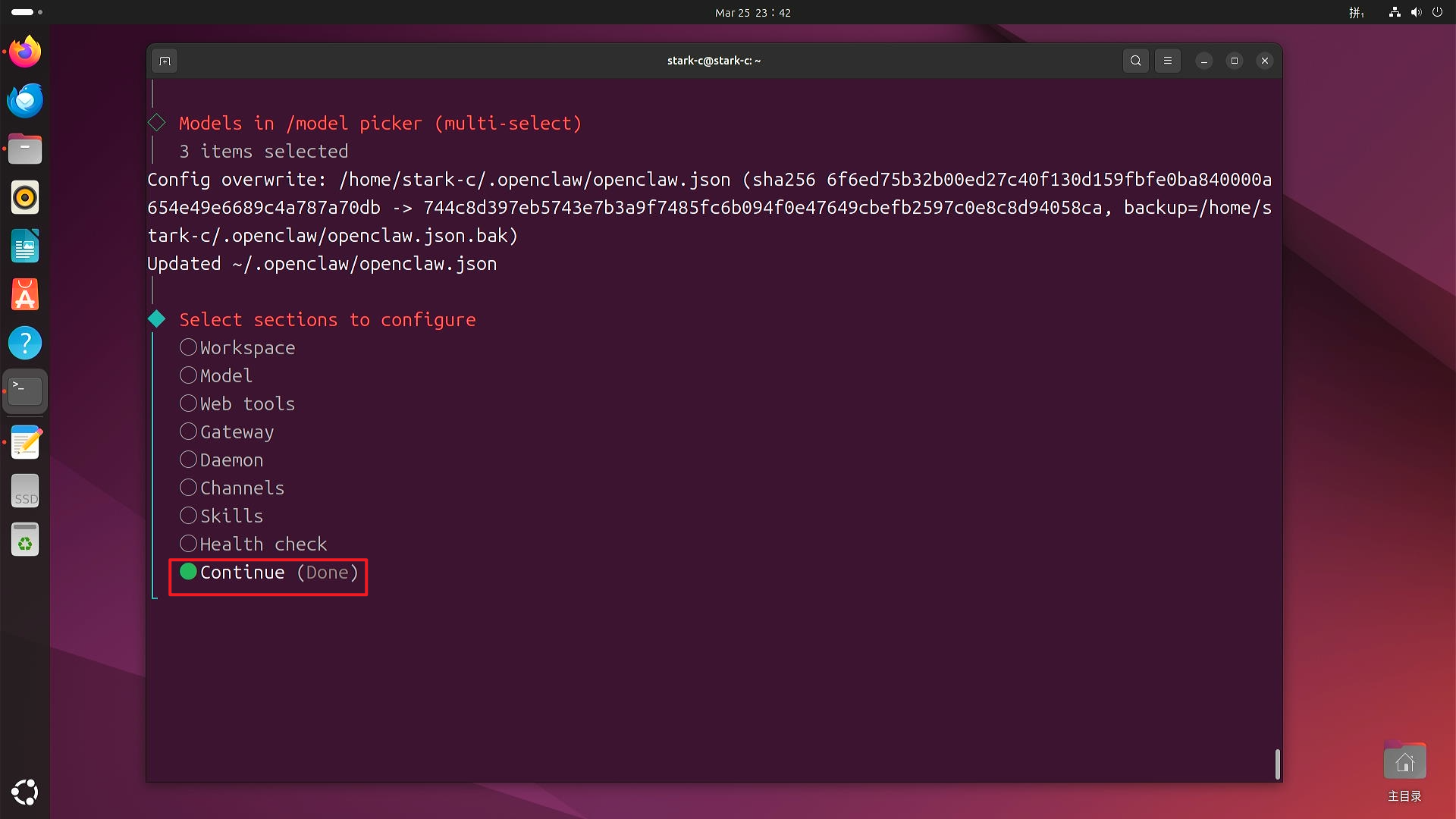Viewport: 1456px width, 819px height.
Task: Open LibreOffice Writer from the dock
Action: 25,246
